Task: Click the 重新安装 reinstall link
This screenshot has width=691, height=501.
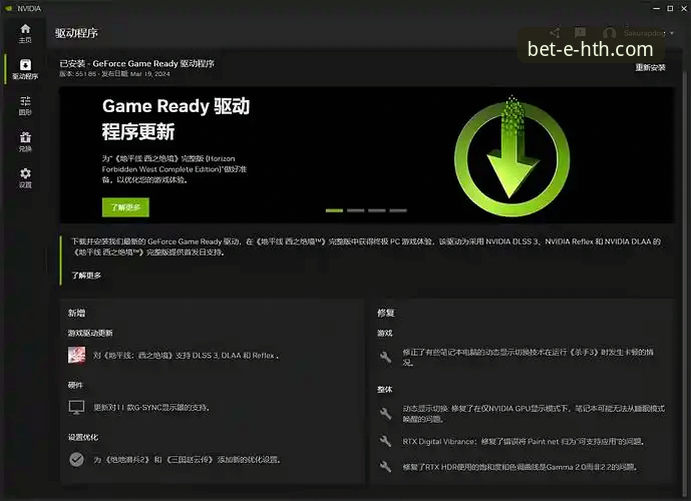Action: (650, 67)
